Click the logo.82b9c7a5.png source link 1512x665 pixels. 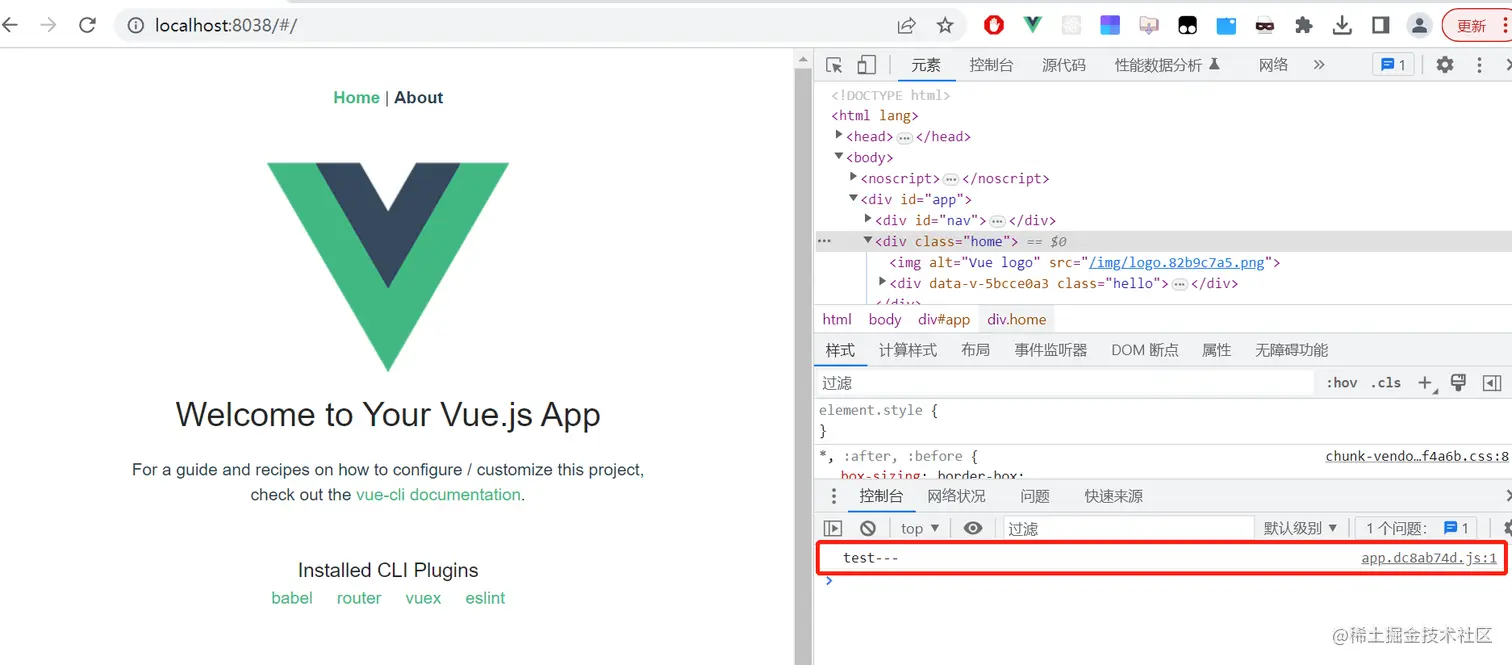click(1177, 262)
